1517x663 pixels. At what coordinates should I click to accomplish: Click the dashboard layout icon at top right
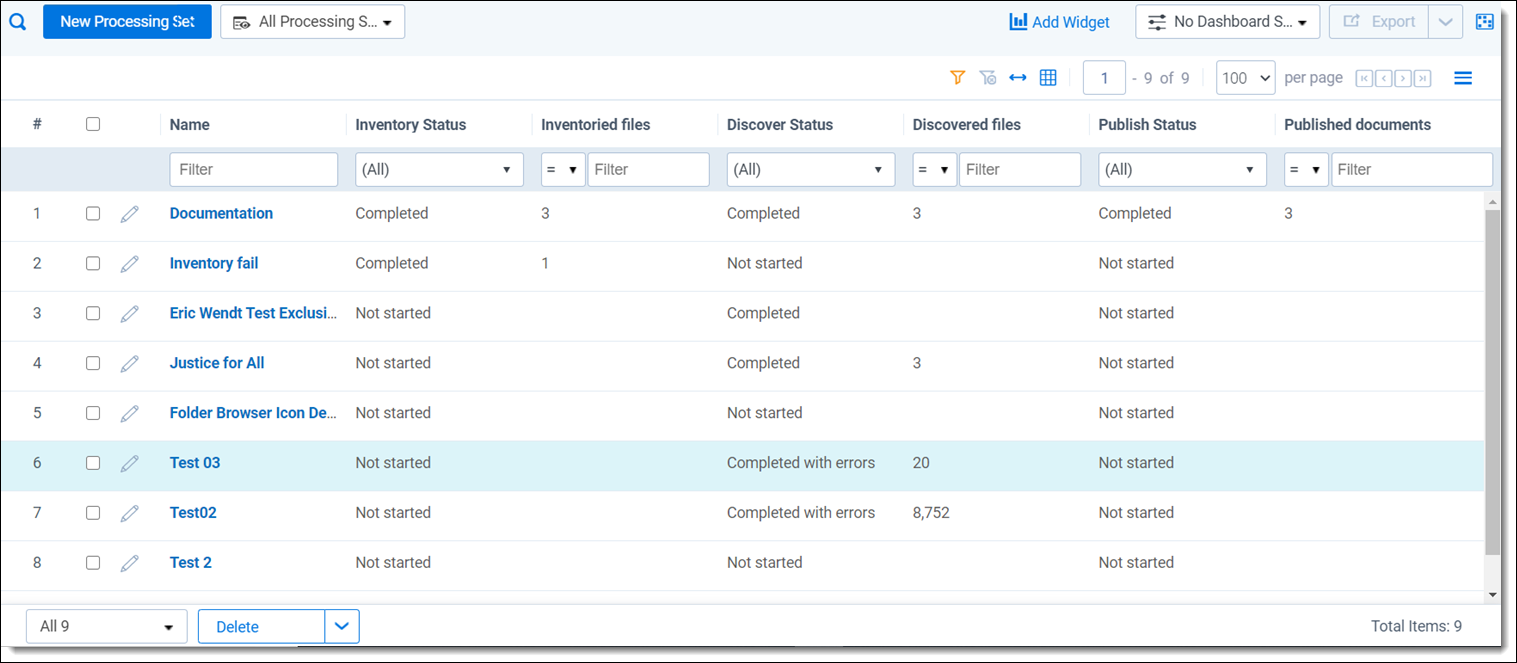tap(1484, 22)
